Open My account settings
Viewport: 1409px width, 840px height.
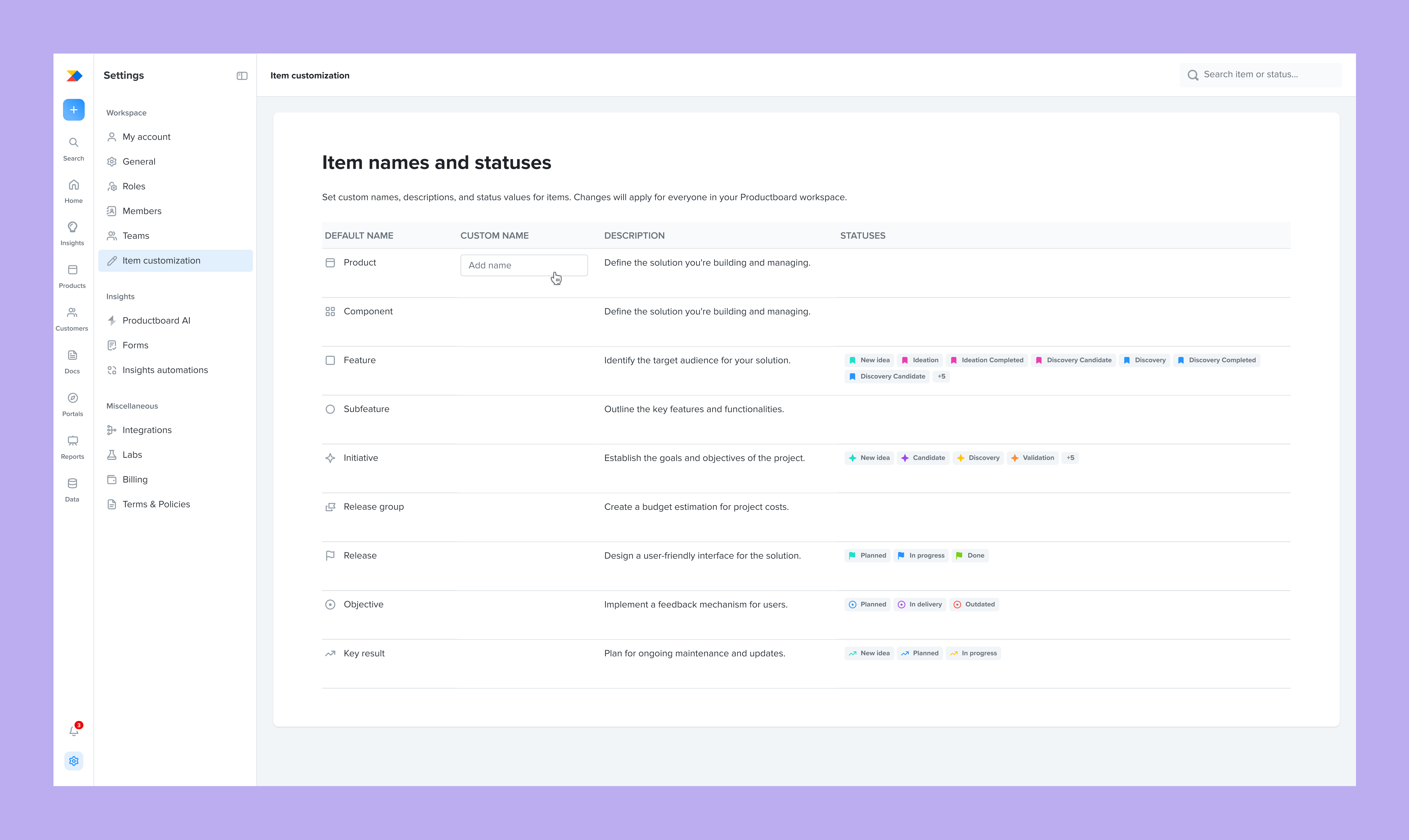tap(175, 137)
